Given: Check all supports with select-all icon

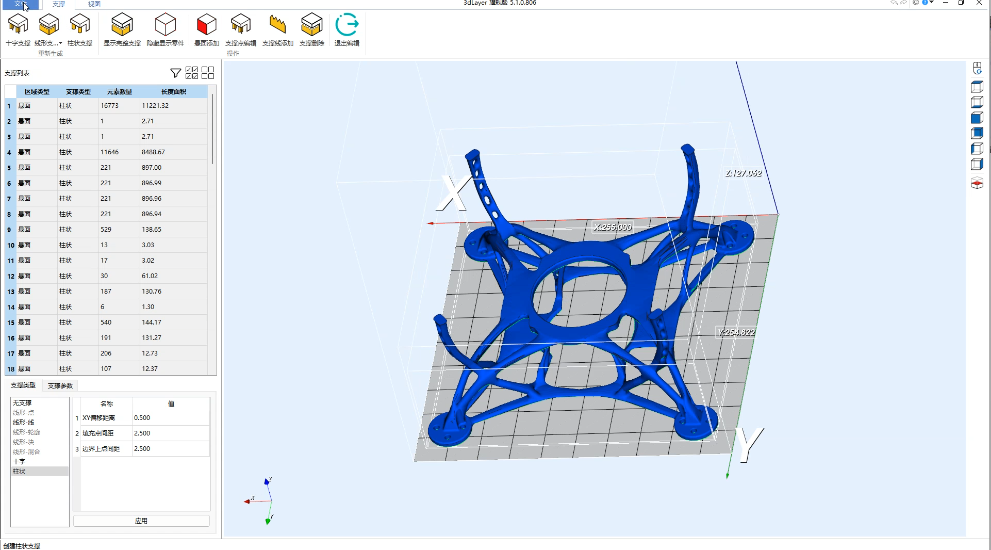Looking at the screenshot, I should (x=192, y=72).
